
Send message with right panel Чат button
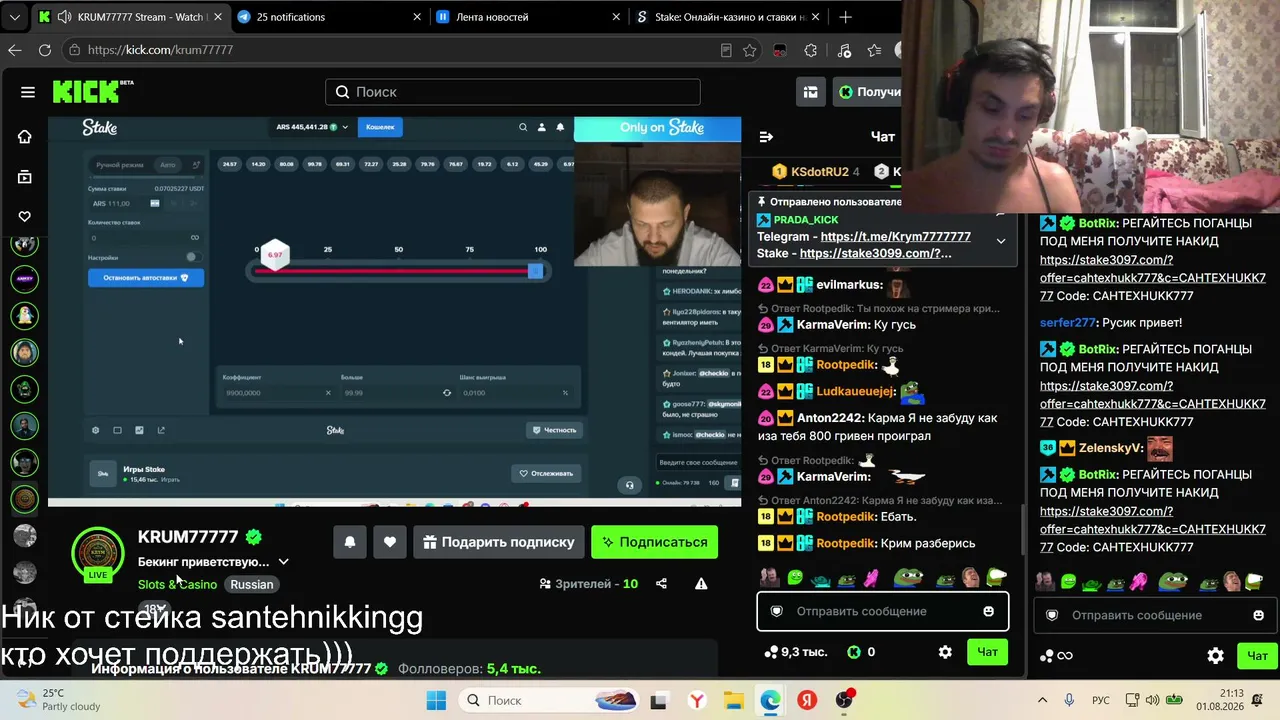[x=1257, y=656]
